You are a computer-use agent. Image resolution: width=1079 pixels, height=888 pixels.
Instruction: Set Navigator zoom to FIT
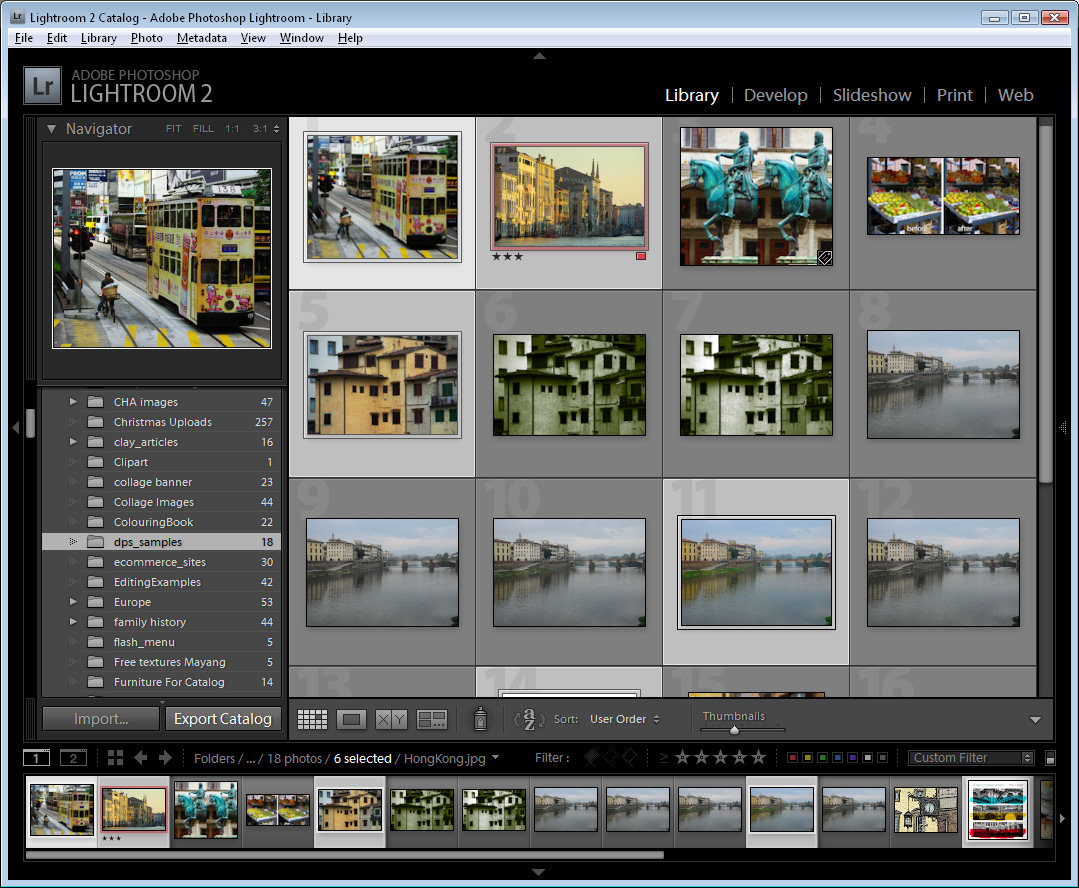(173, 129)
